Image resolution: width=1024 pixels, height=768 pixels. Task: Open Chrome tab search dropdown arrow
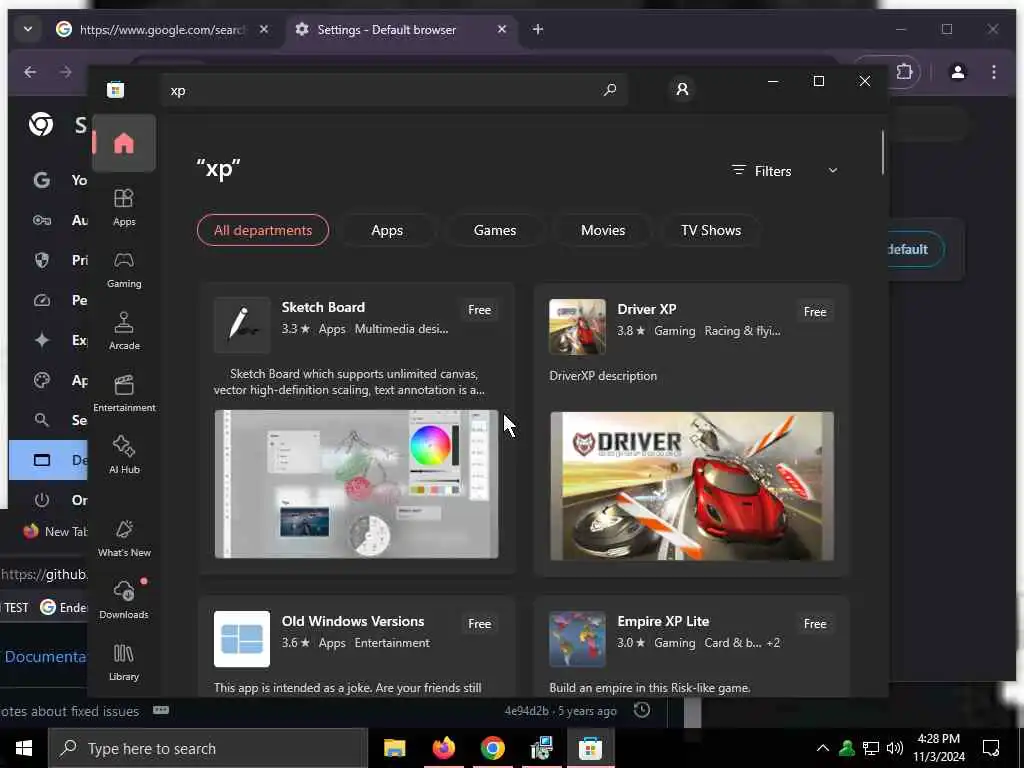coord(27,29)
